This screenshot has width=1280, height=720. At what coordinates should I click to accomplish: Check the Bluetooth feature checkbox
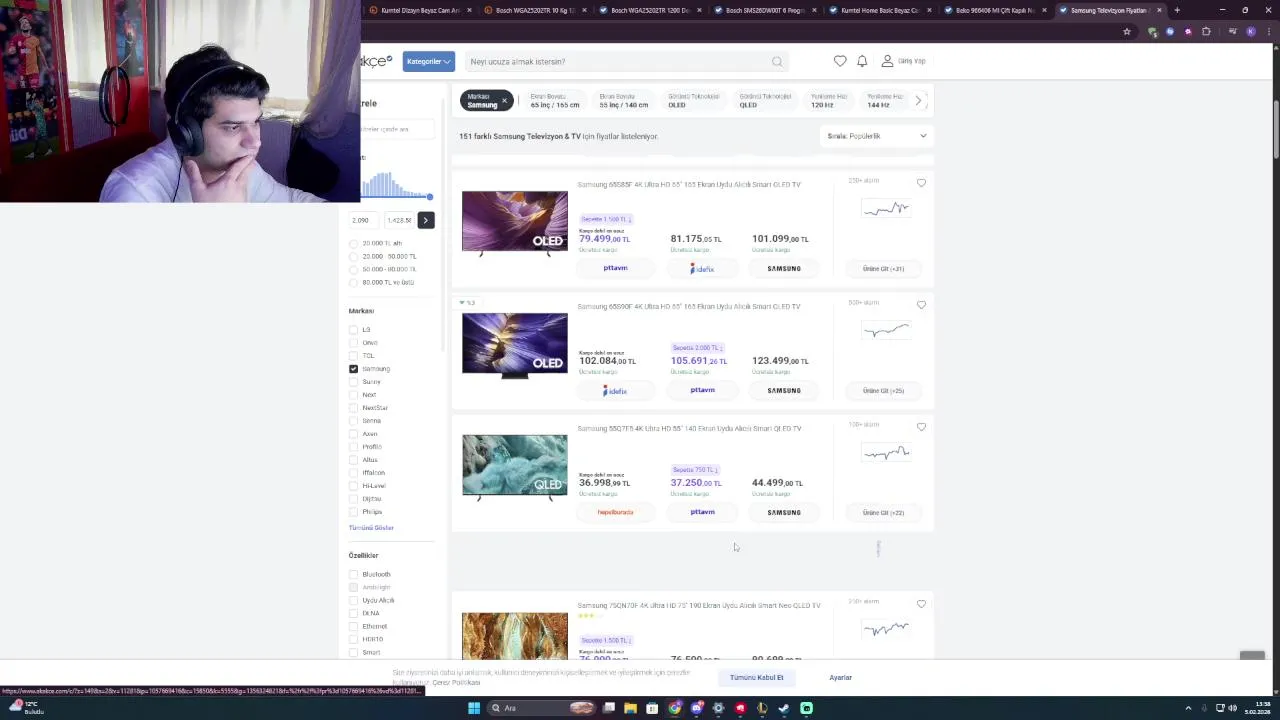point(353,574)
